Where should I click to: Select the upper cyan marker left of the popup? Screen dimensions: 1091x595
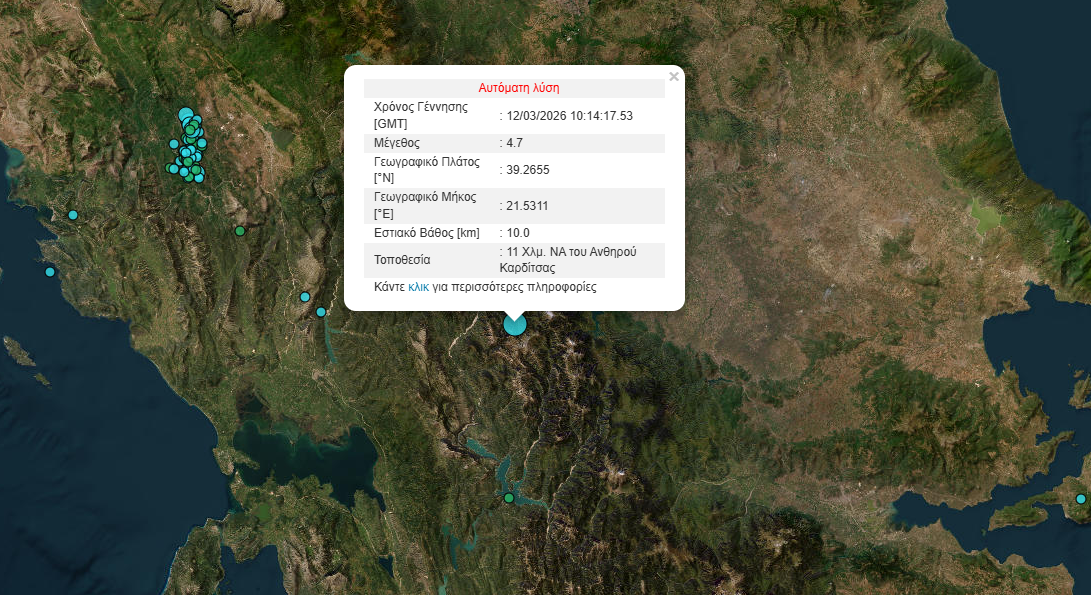coord(305,297)
